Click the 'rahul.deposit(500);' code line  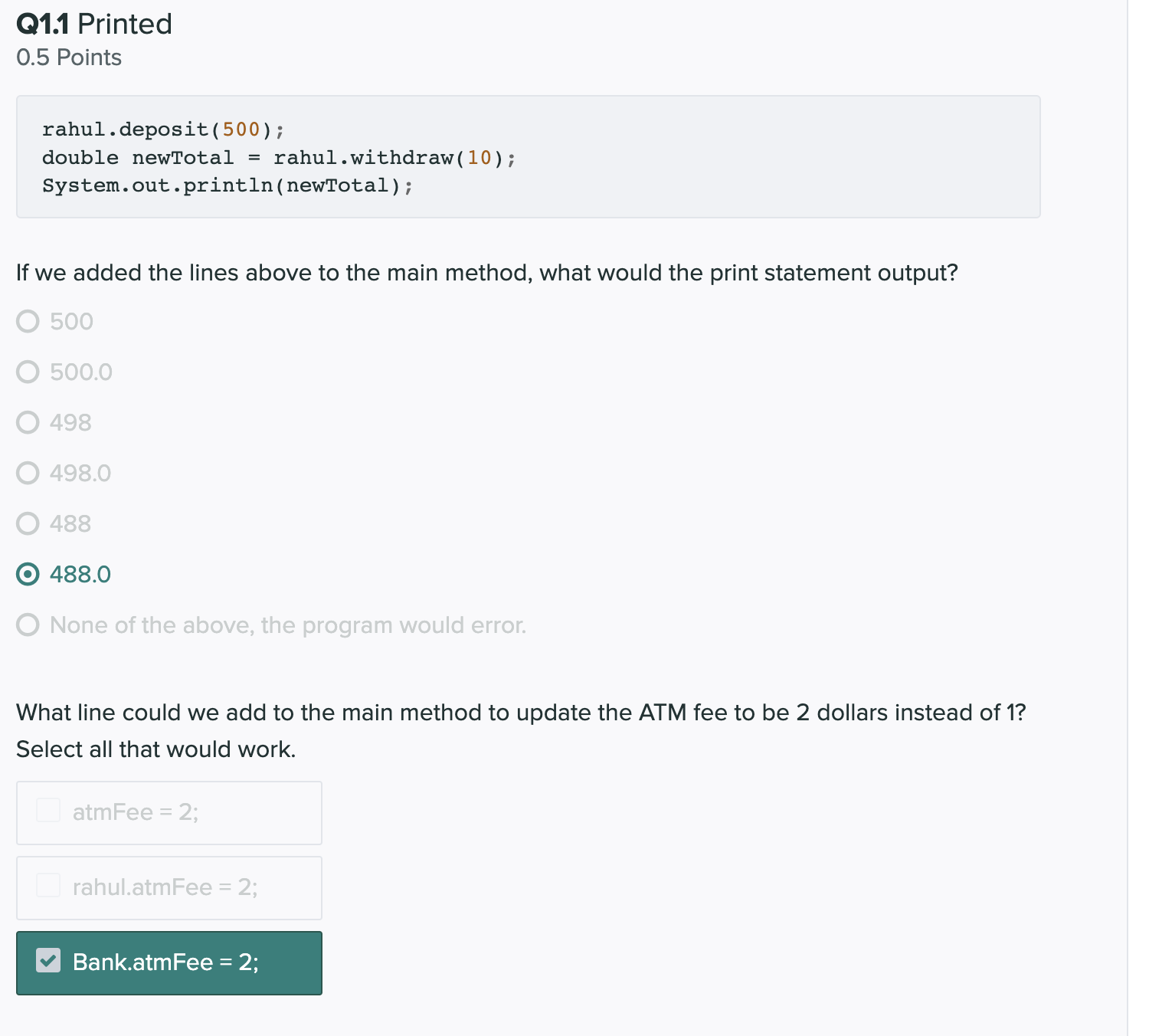pos(163,129)
